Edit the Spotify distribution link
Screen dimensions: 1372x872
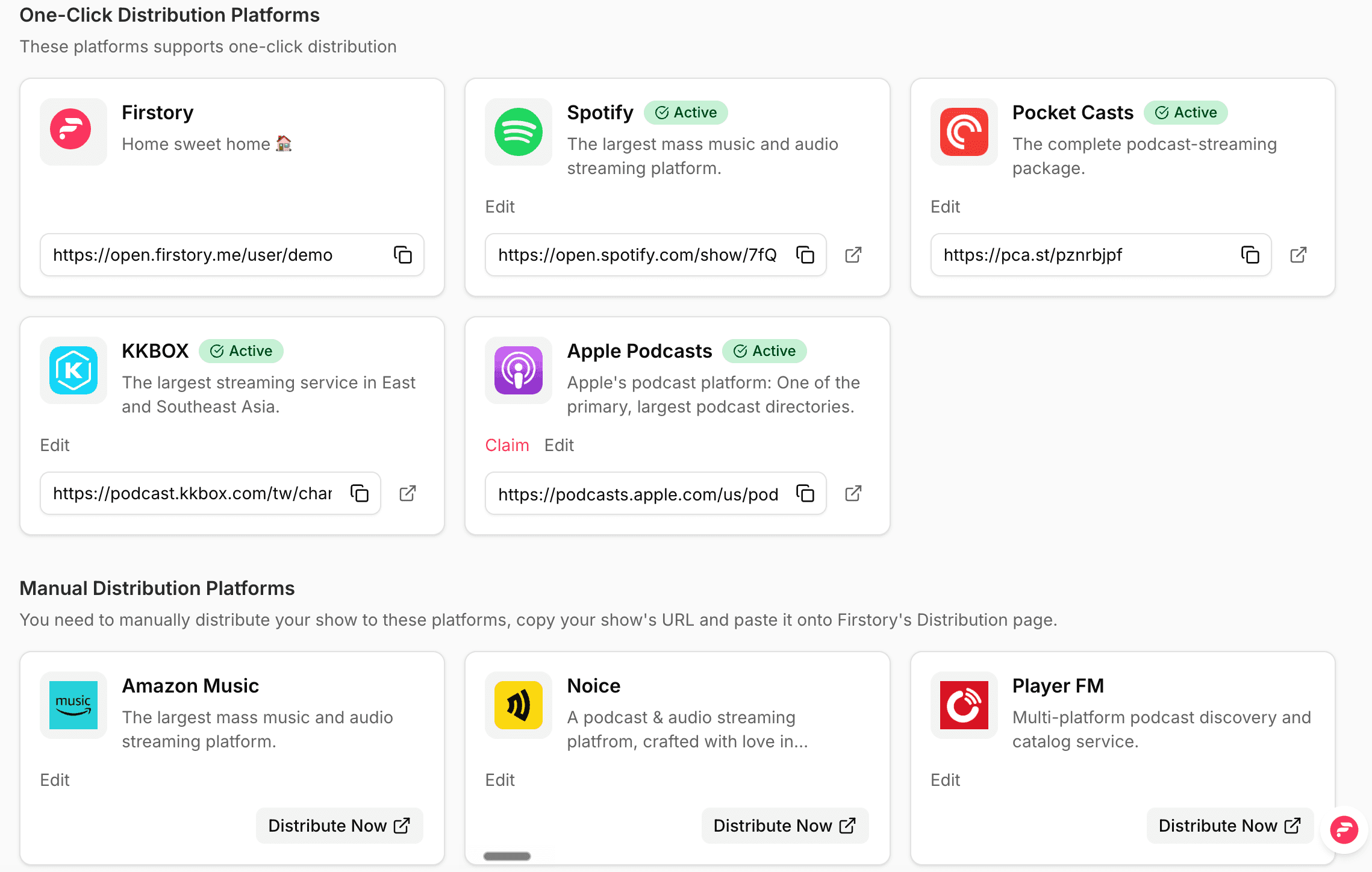(x=500, y=207)
